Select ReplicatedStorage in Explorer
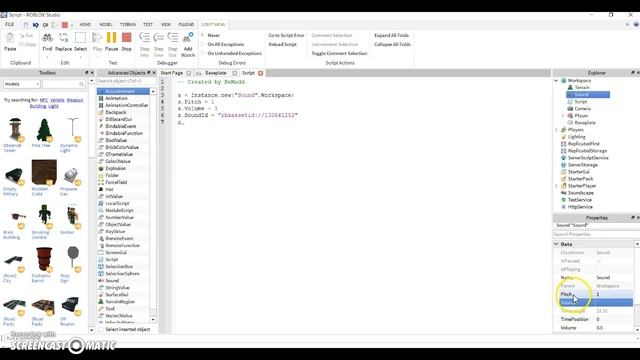 tap(587, 151)
